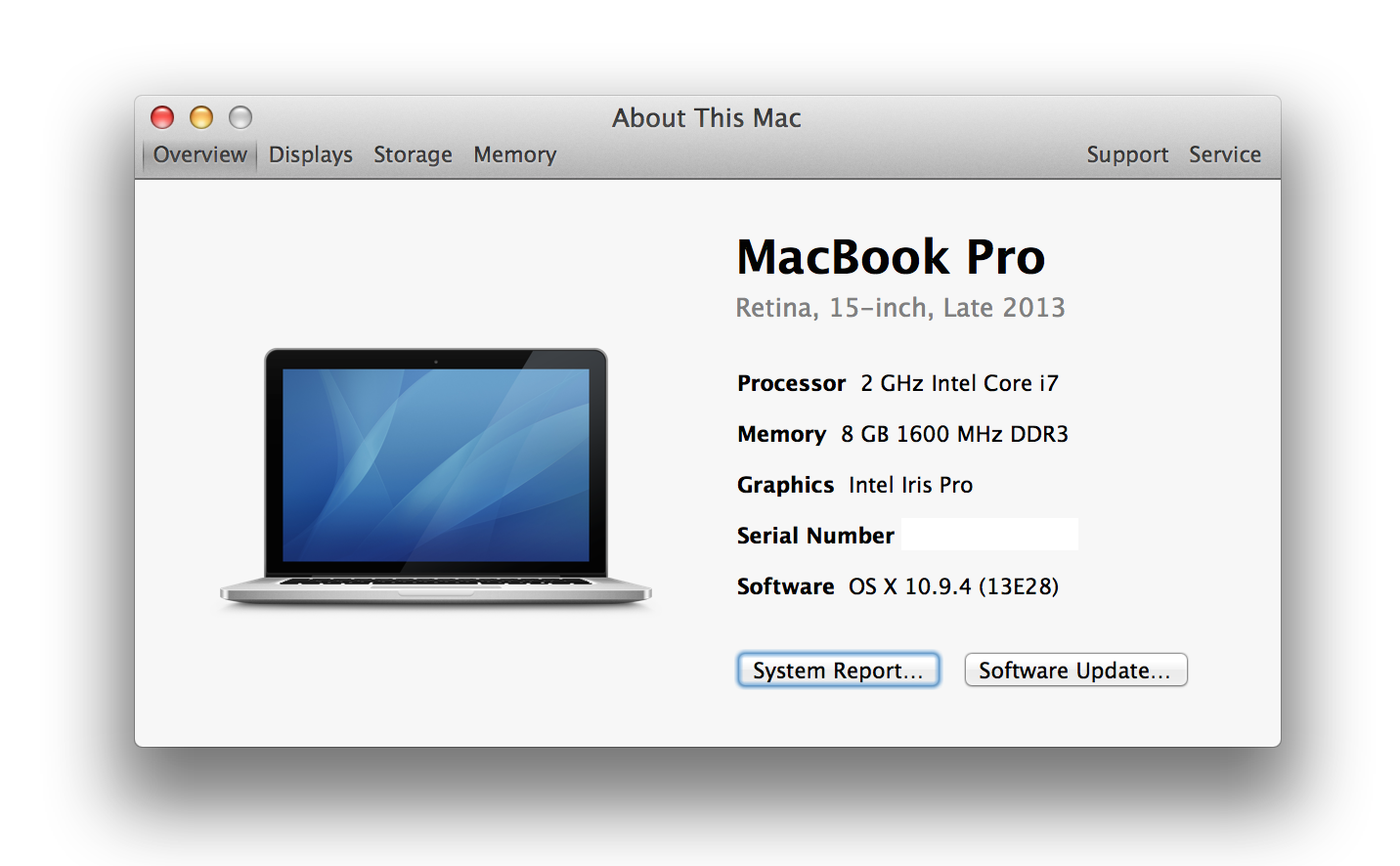Click the 'OS X 10.9.4 (13E28)' version text
The image size is (1400, 866).
[x=953, y=586]
